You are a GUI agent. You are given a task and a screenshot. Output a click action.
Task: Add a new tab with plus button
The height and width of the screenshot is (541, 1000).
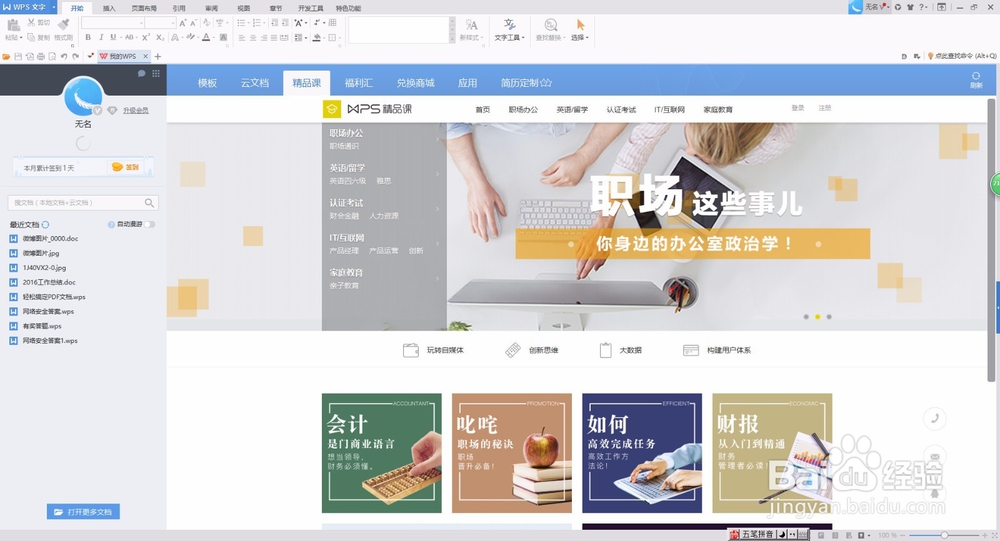pos(158,56)
